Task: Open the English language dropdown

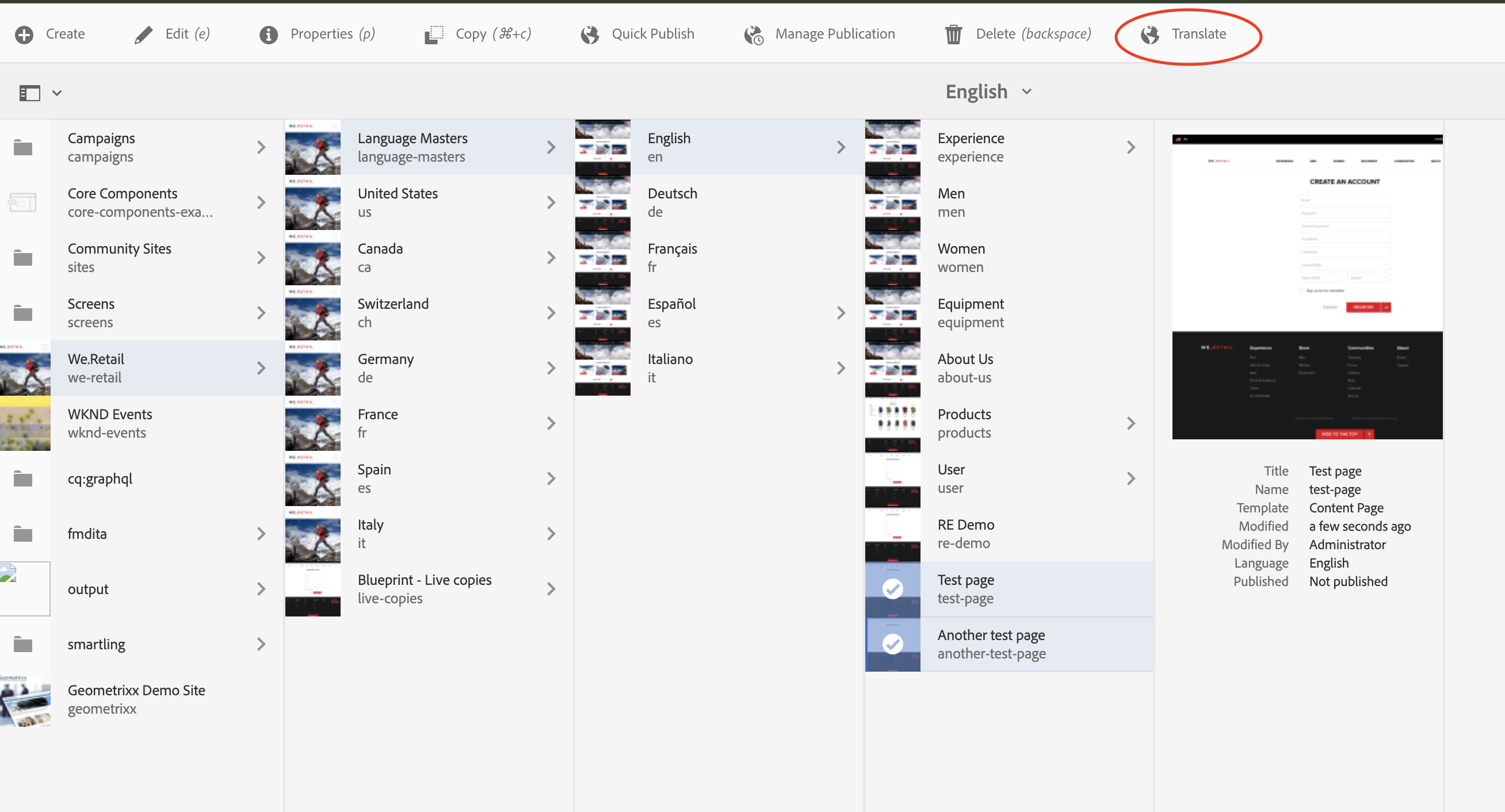Action: tap(988, 91)
